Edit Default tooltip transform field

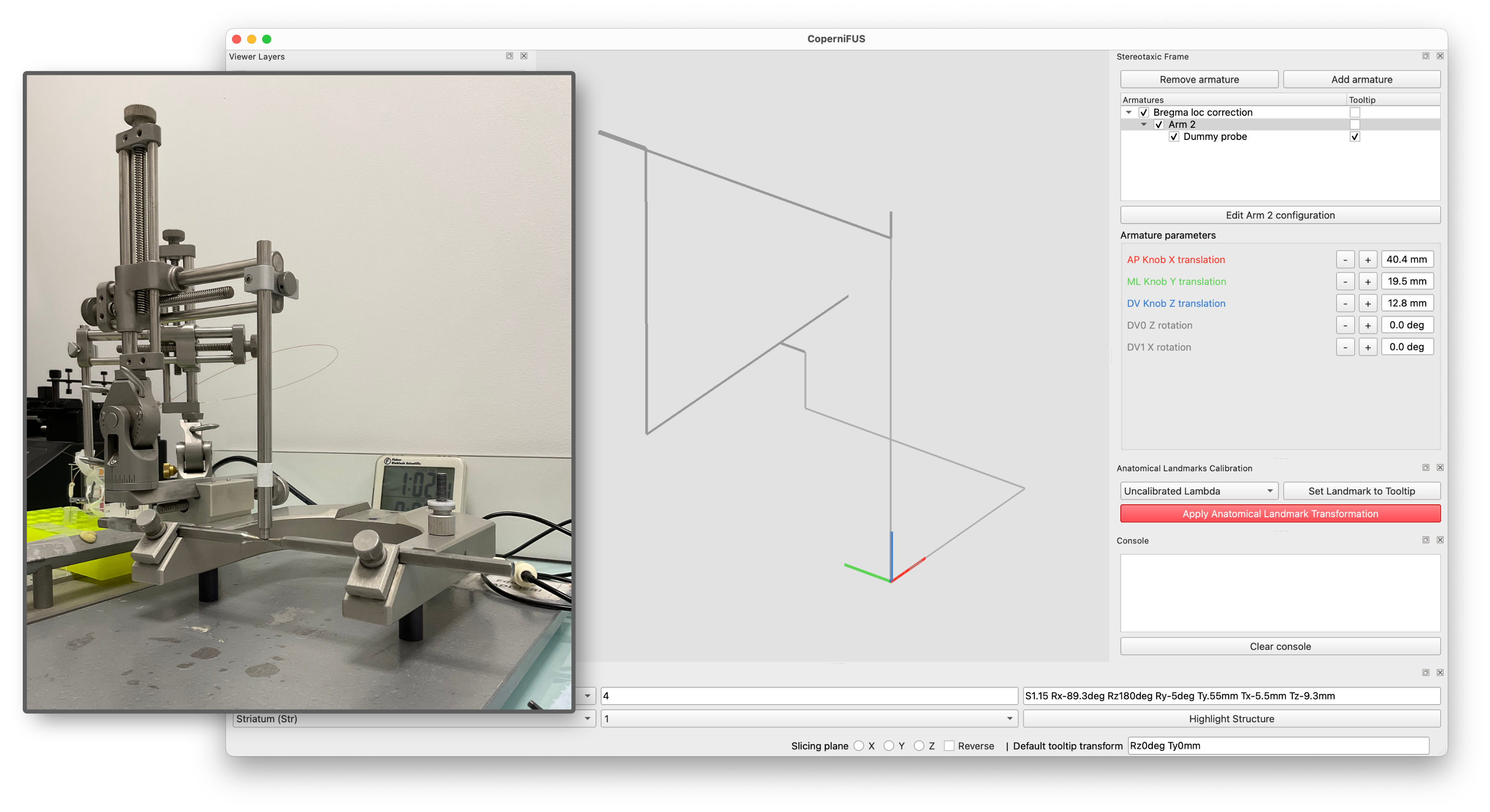tap(1278, 746)
